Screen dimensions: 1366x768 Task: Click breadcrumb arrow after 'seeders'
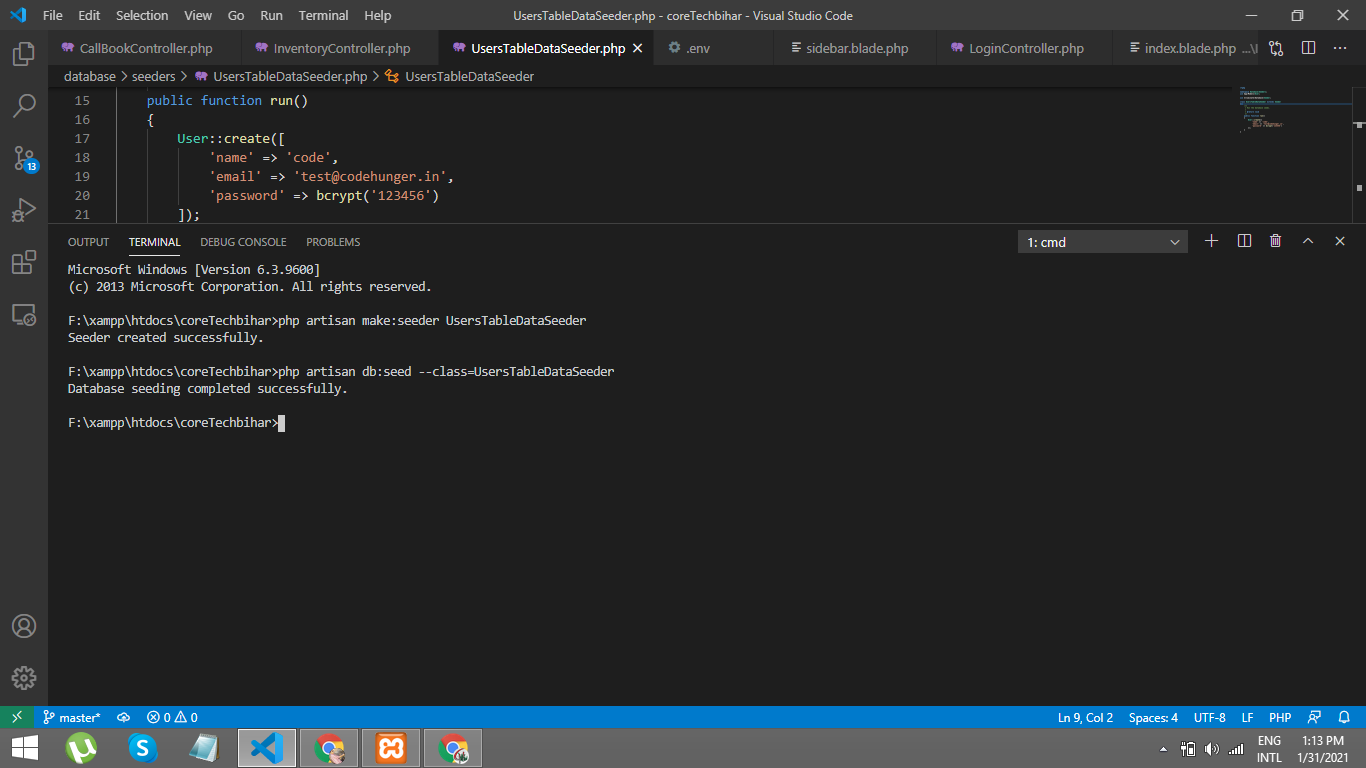click(x=184, y=76)
